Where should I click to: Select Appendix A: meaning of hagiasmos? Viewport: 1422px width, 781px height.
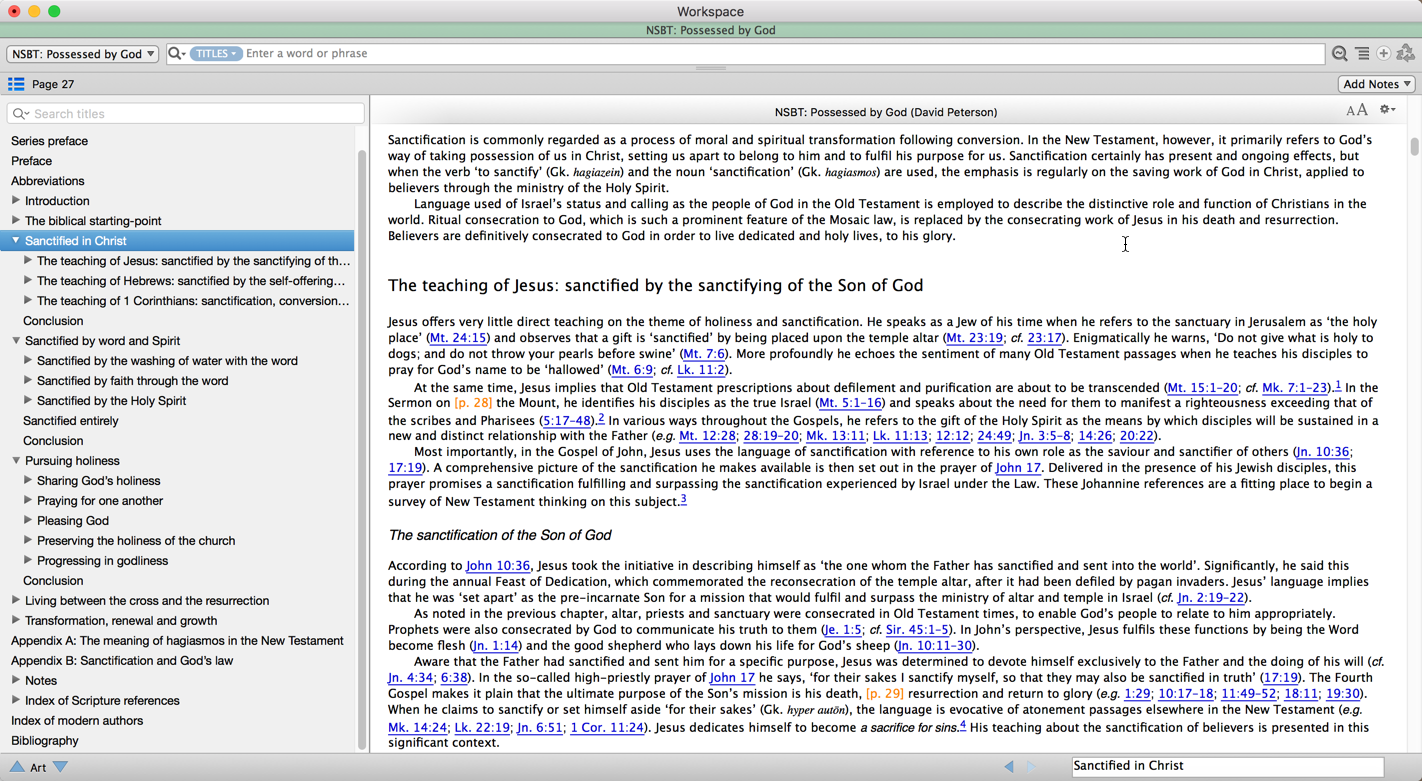click(x=177, y=641)
